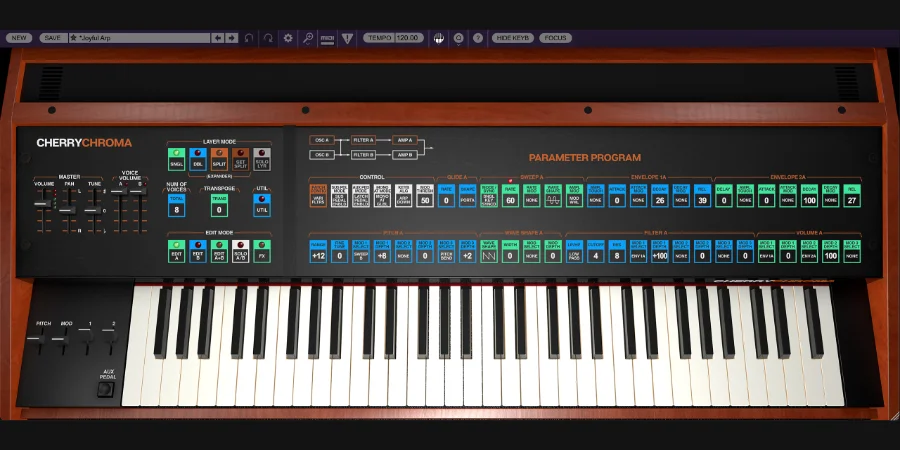Click the AMP A block in signal diagram
Screen dimensions: 900x450
point(405,140)
